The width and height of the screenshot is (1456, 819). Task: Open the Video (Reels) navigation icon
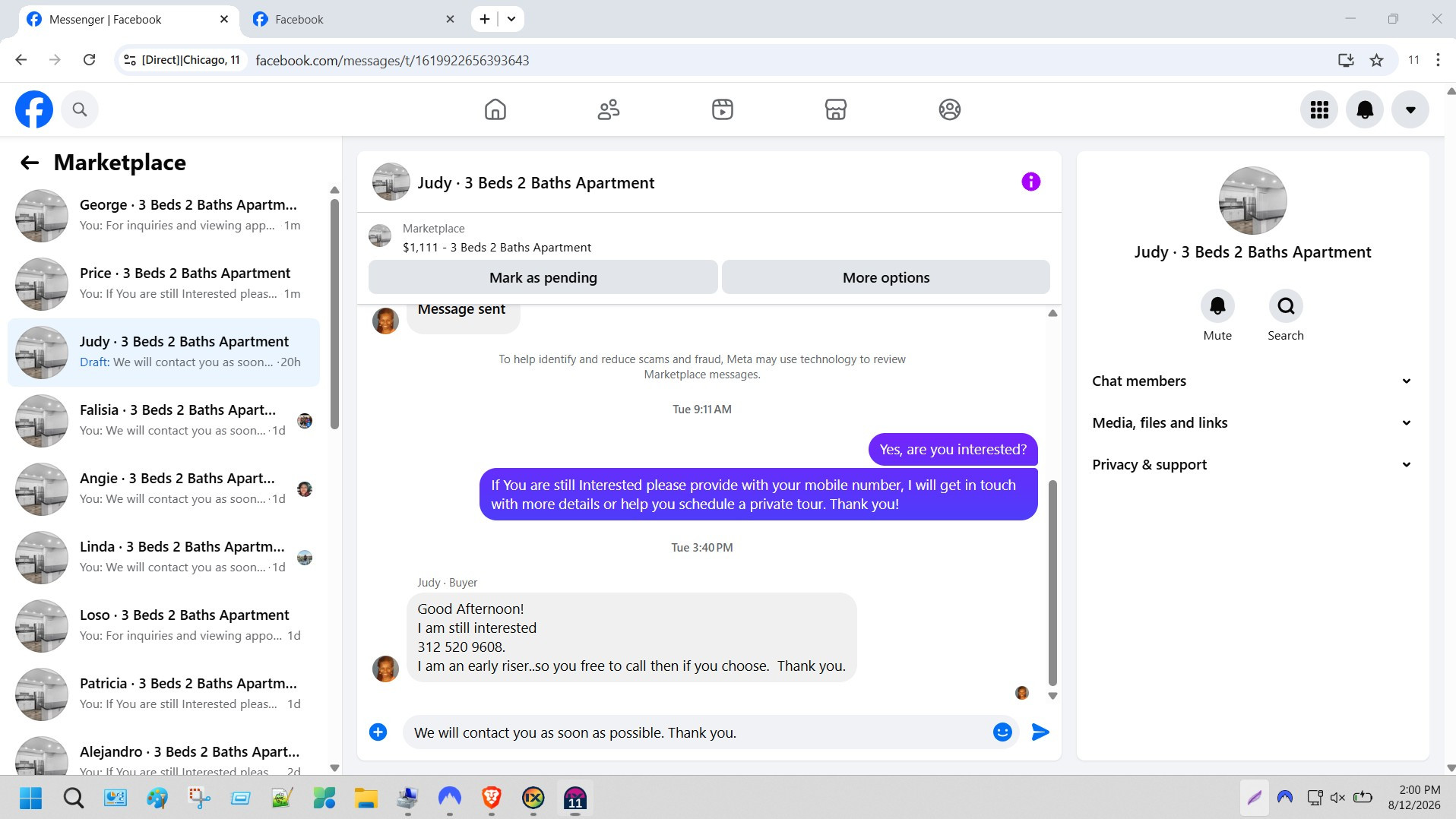723,109
